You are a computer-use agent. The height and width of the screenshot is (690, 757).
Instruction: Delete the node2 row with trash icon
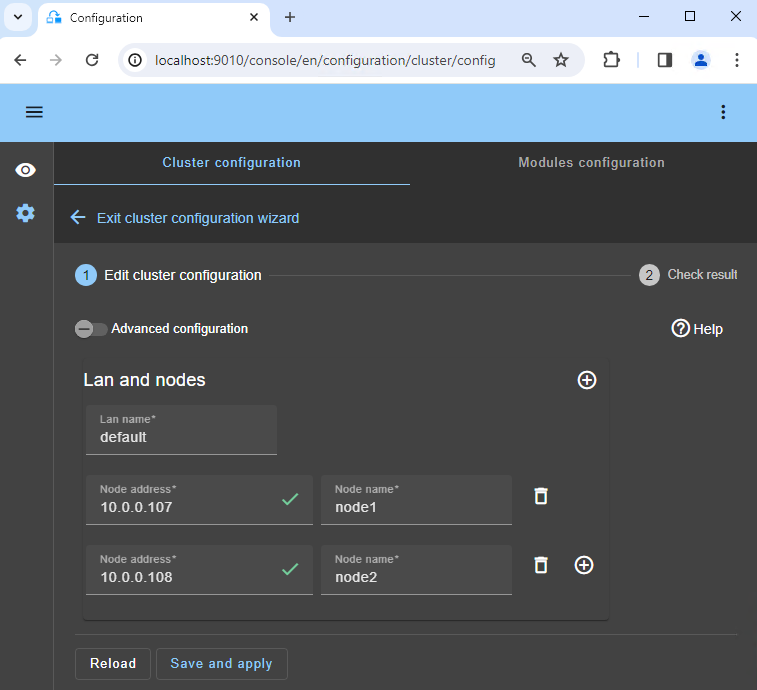[541, 565]
